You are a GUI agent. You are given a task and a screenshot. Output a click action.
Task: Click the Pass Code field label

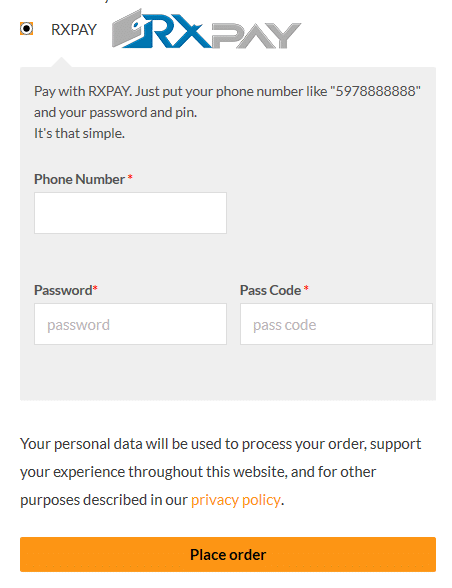pyautogui.click(x=270, y=290)
